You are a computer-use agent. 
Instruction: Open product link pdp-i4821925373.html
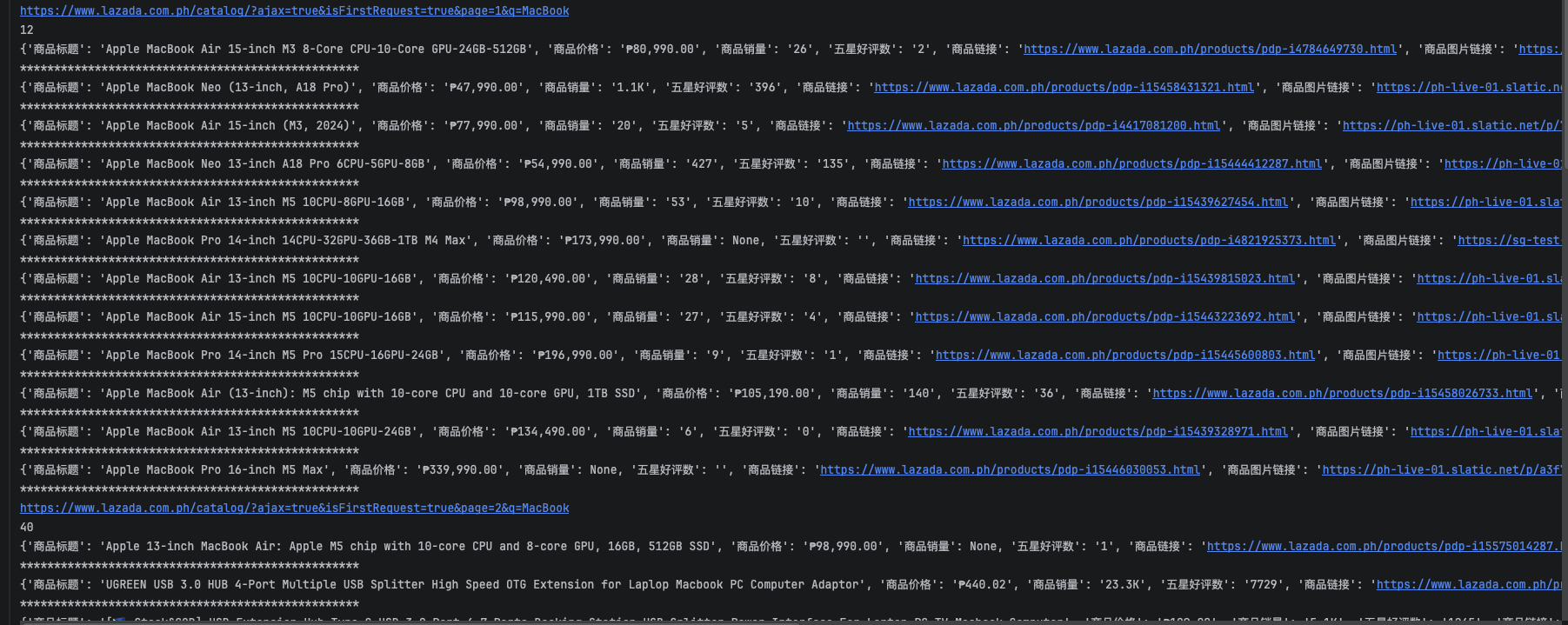click(1149, 241)
